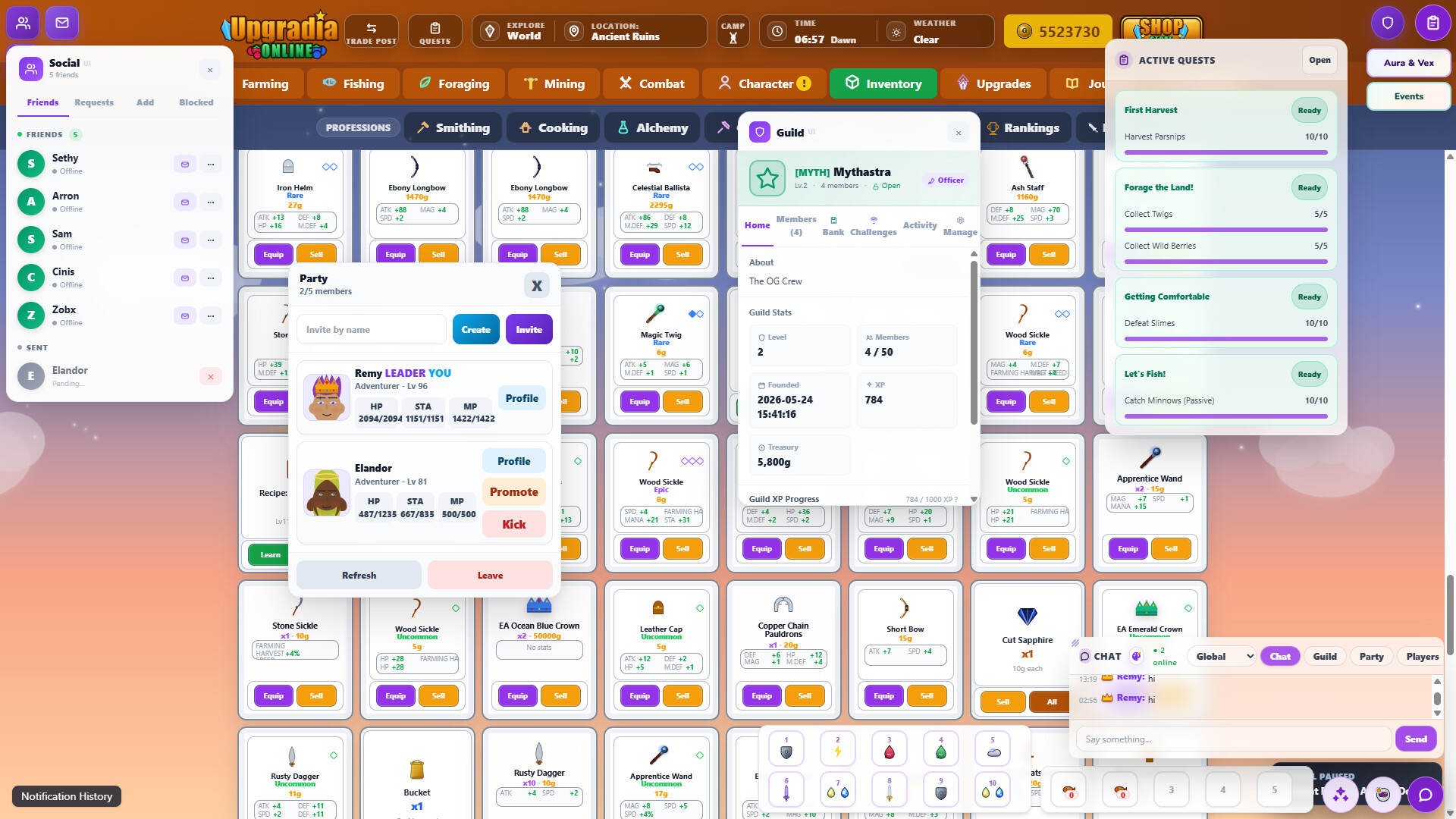Screen dimensions: 1456x819
Task: Open the mail envelope icon in the top bar
Action: (62, 23)
